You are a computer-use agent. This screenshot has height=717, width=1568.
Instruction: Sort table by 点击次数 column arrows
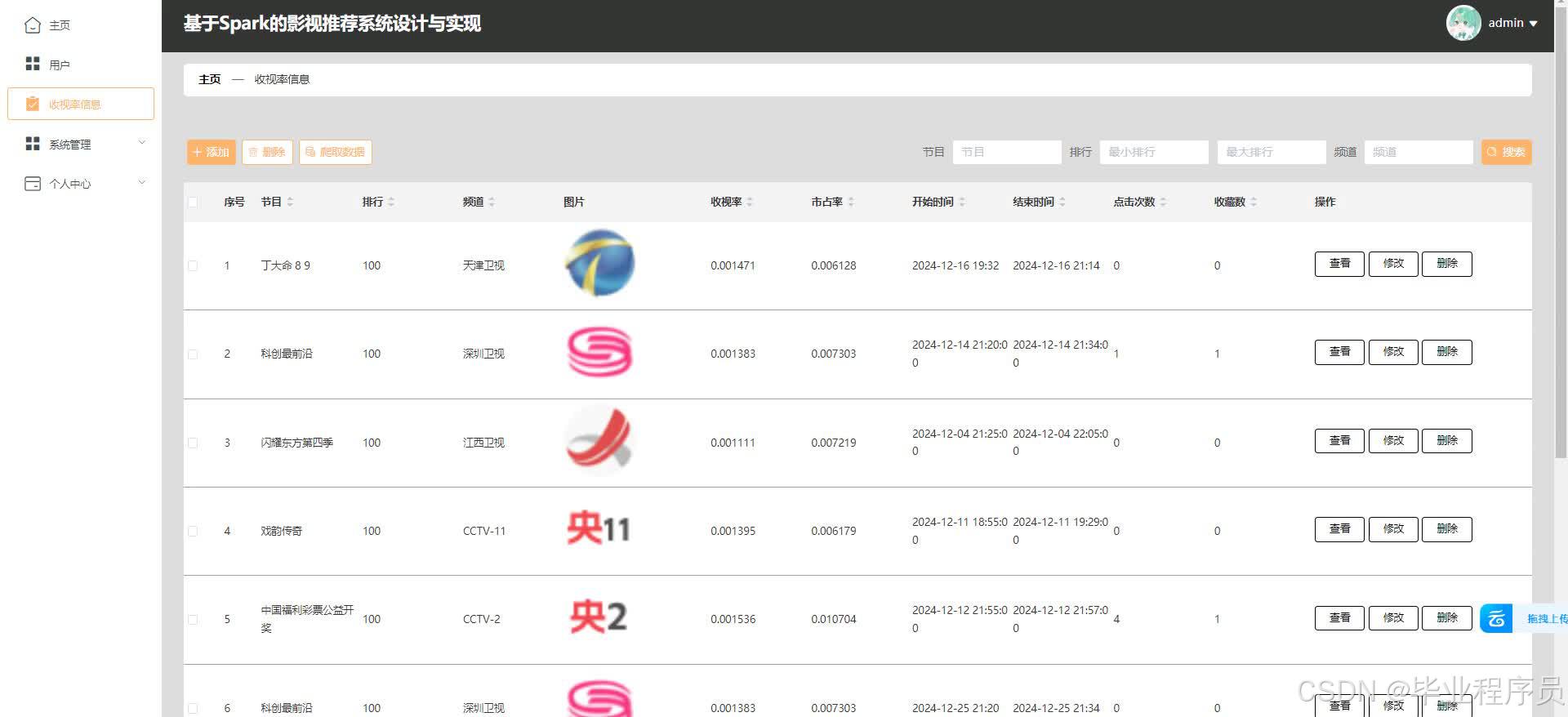(x=1163, y=202)
